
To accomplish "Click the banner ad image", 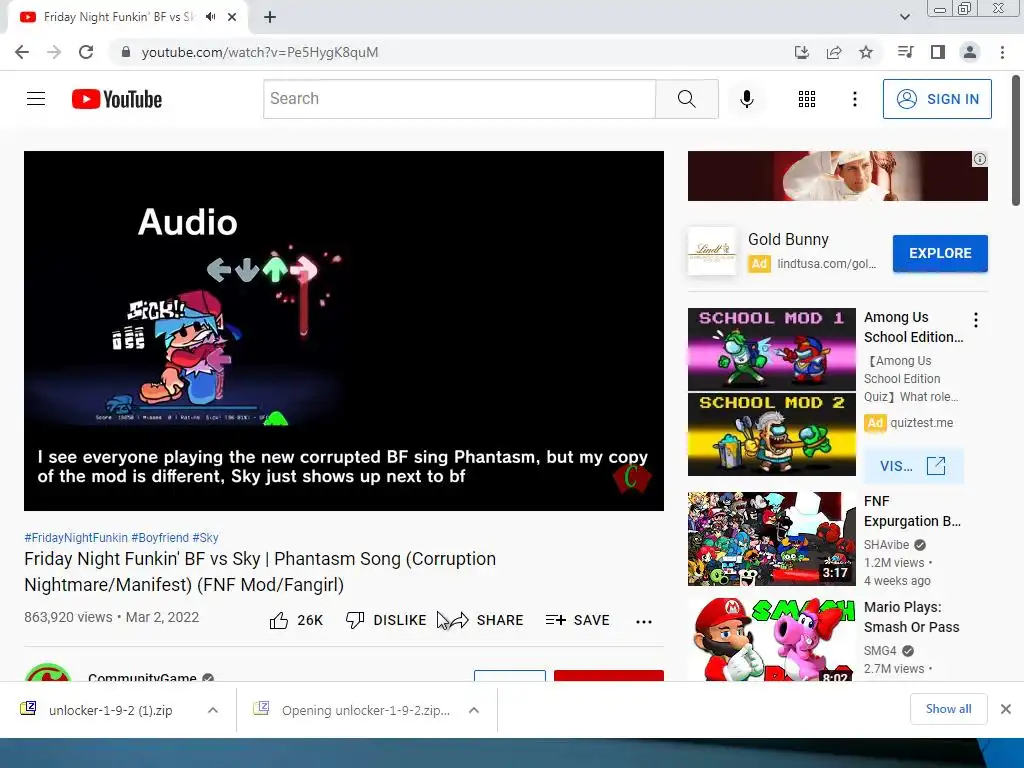I will (837, 176).
